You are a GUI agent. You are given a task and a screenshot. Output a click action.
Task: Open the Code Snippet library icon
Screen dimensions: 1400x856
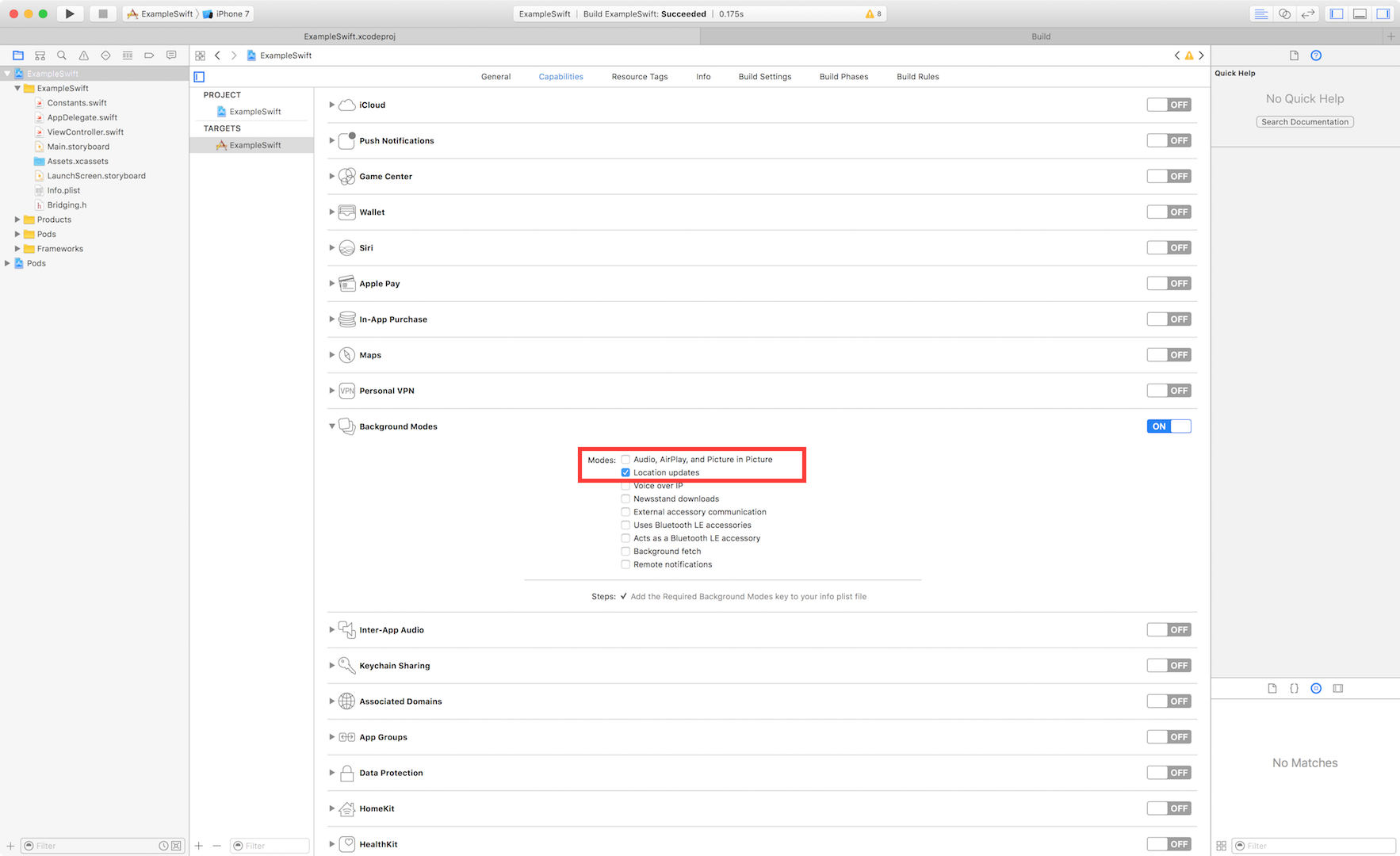[x=1294, y=689]
